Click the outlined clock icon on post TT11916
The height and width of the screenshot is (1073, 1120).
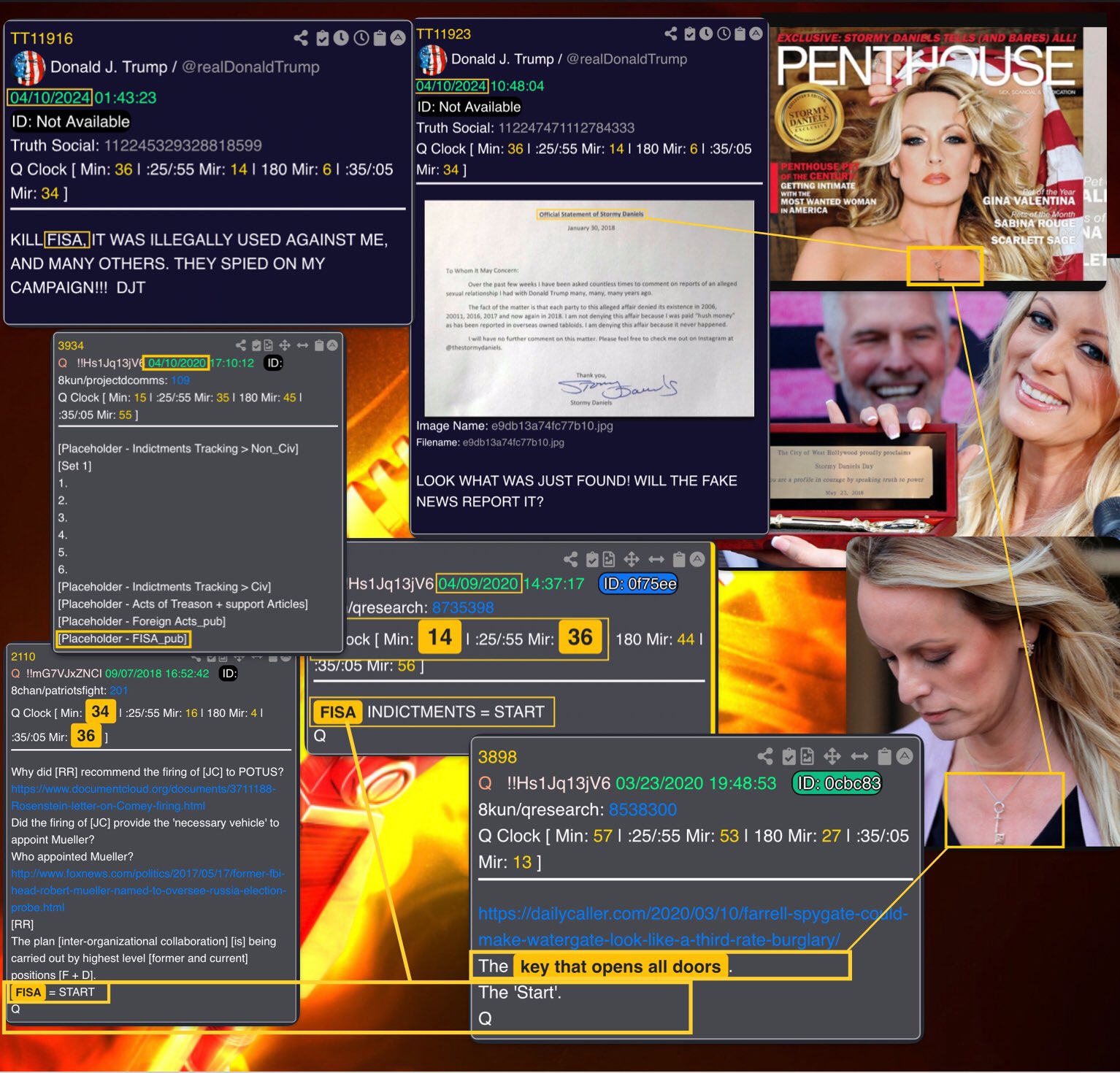click(x=361, y=38)
